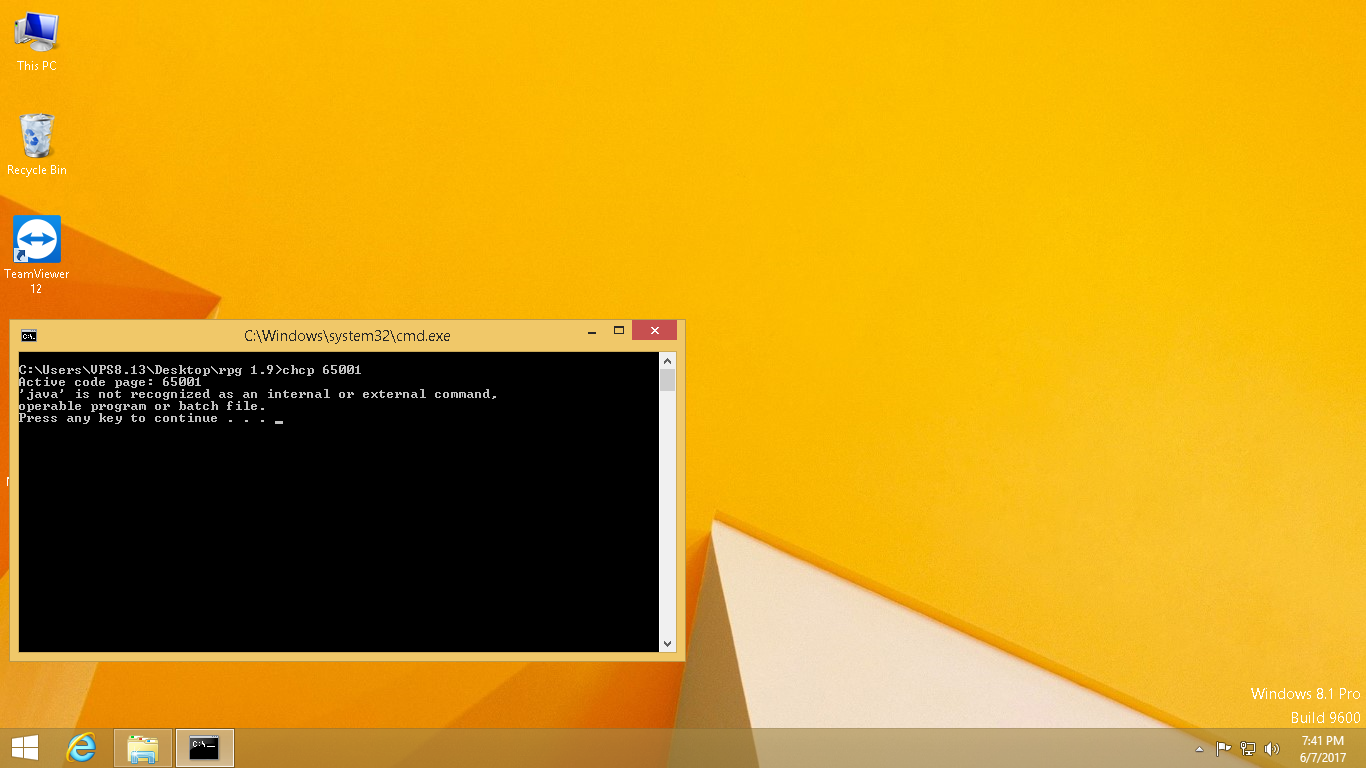The height and width of the screenshot is (768, 1366).
Task: Click the console vertical scrollbar thumb
Action: pos(667,380)
